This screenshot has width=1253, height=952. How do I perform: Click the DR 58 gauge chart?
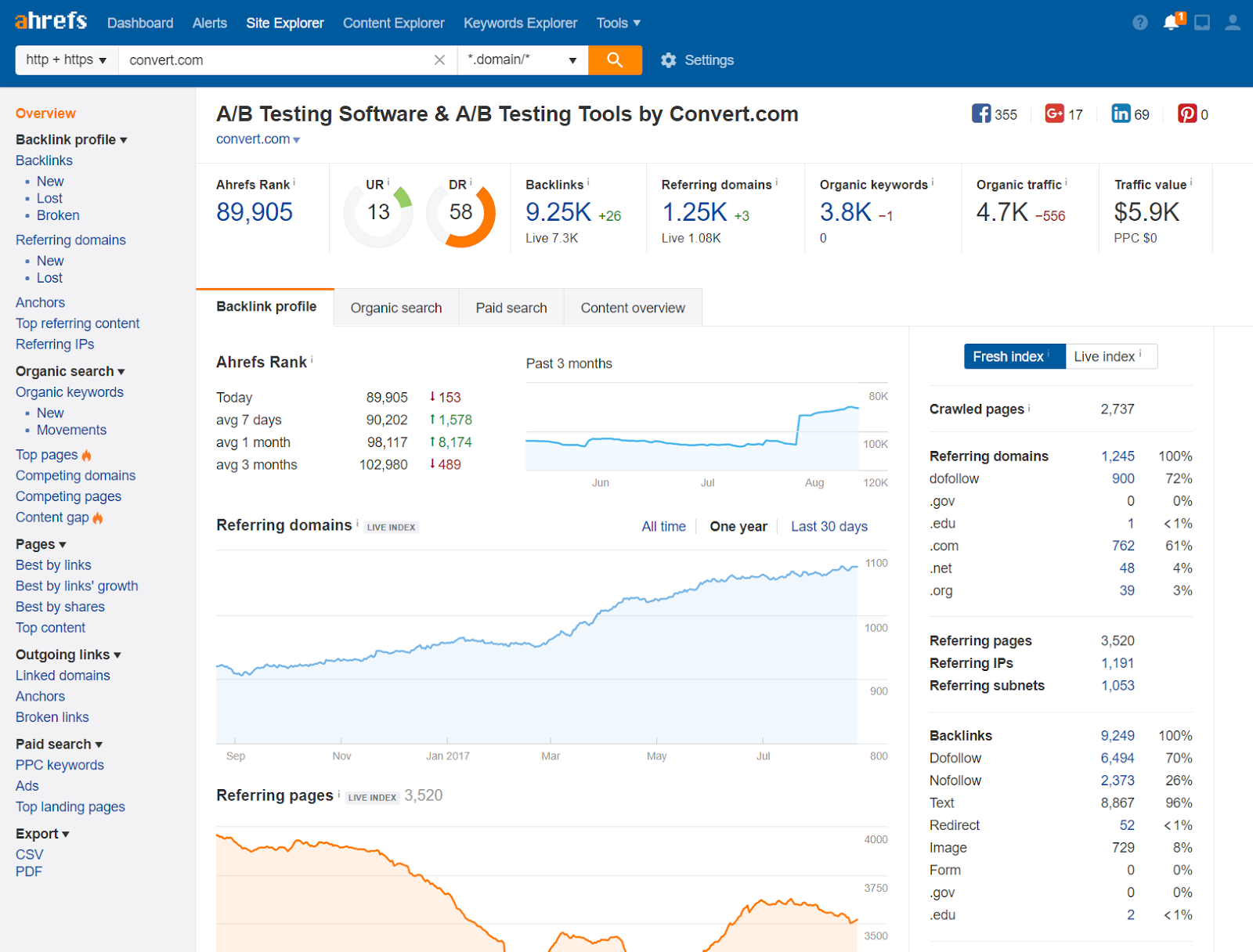pyautogui.click(x=460, y=212)
